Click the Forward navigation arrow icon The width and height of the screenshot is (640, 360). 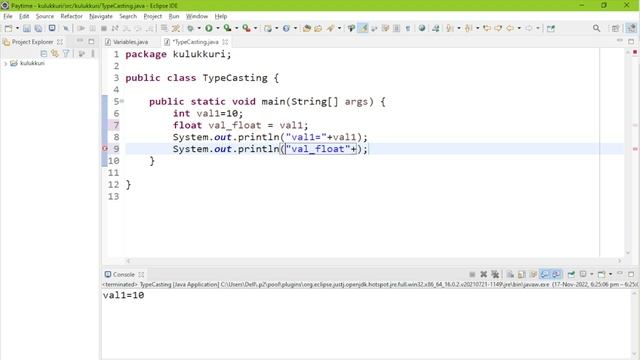(529, 28)
